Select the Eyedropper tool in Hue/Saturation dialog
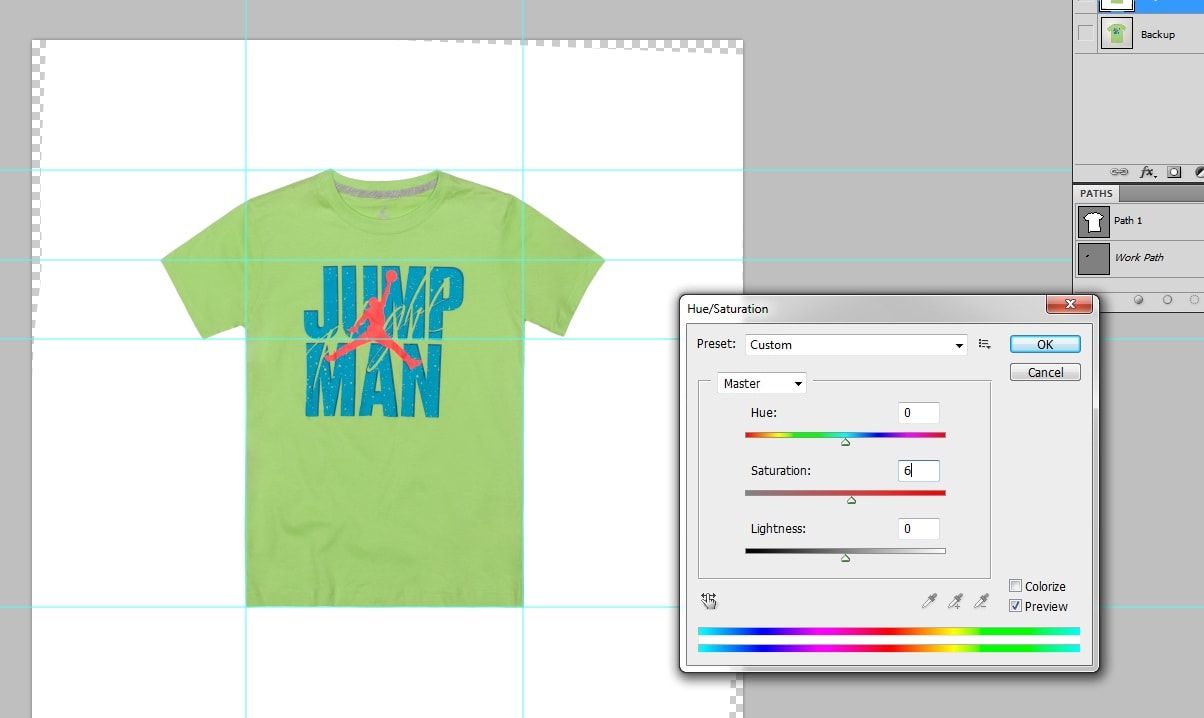This screenshot has height=718, width=1204. (930, 601)
